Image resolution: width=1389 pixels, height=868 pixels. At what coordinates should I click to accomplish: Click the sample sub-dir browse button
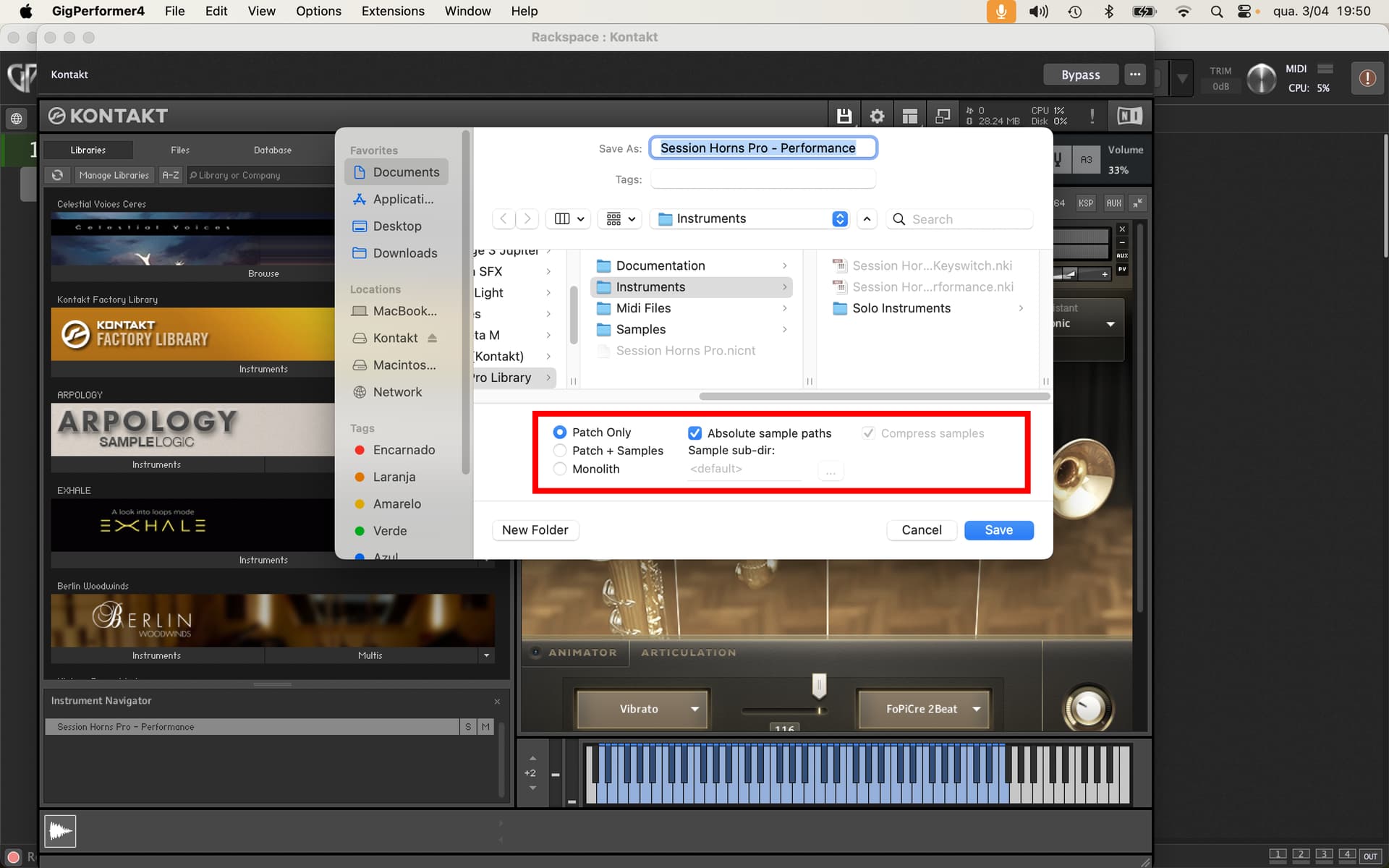click(x=831, y=471)
